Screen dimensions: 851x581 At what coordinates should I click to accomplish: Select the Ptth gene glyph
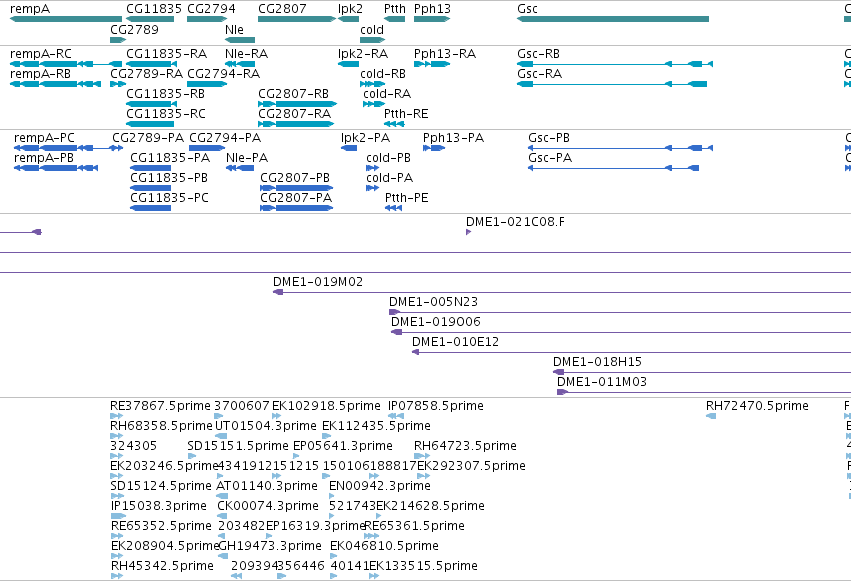pyautogui.click(x=395, y=19)
